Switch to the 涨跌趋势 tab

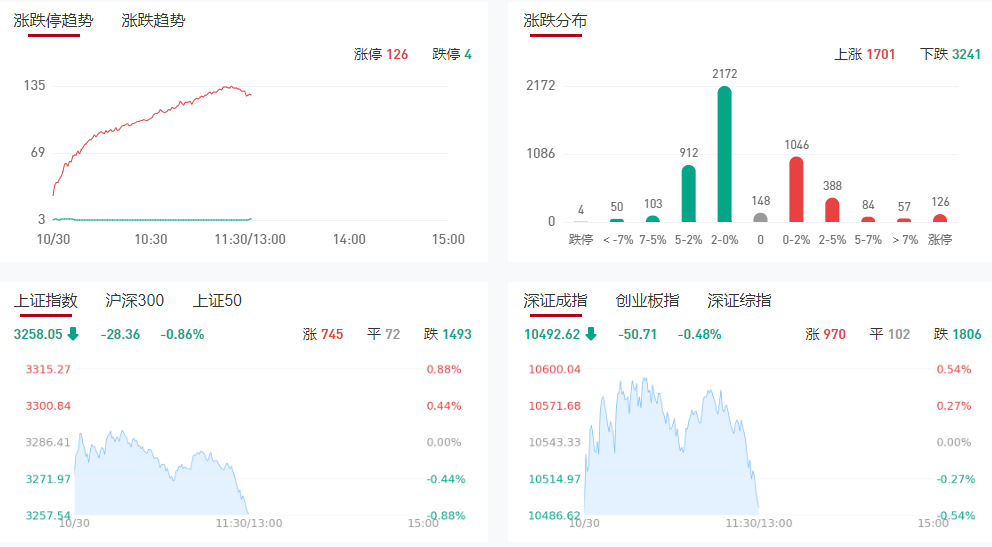click(153, 20)
